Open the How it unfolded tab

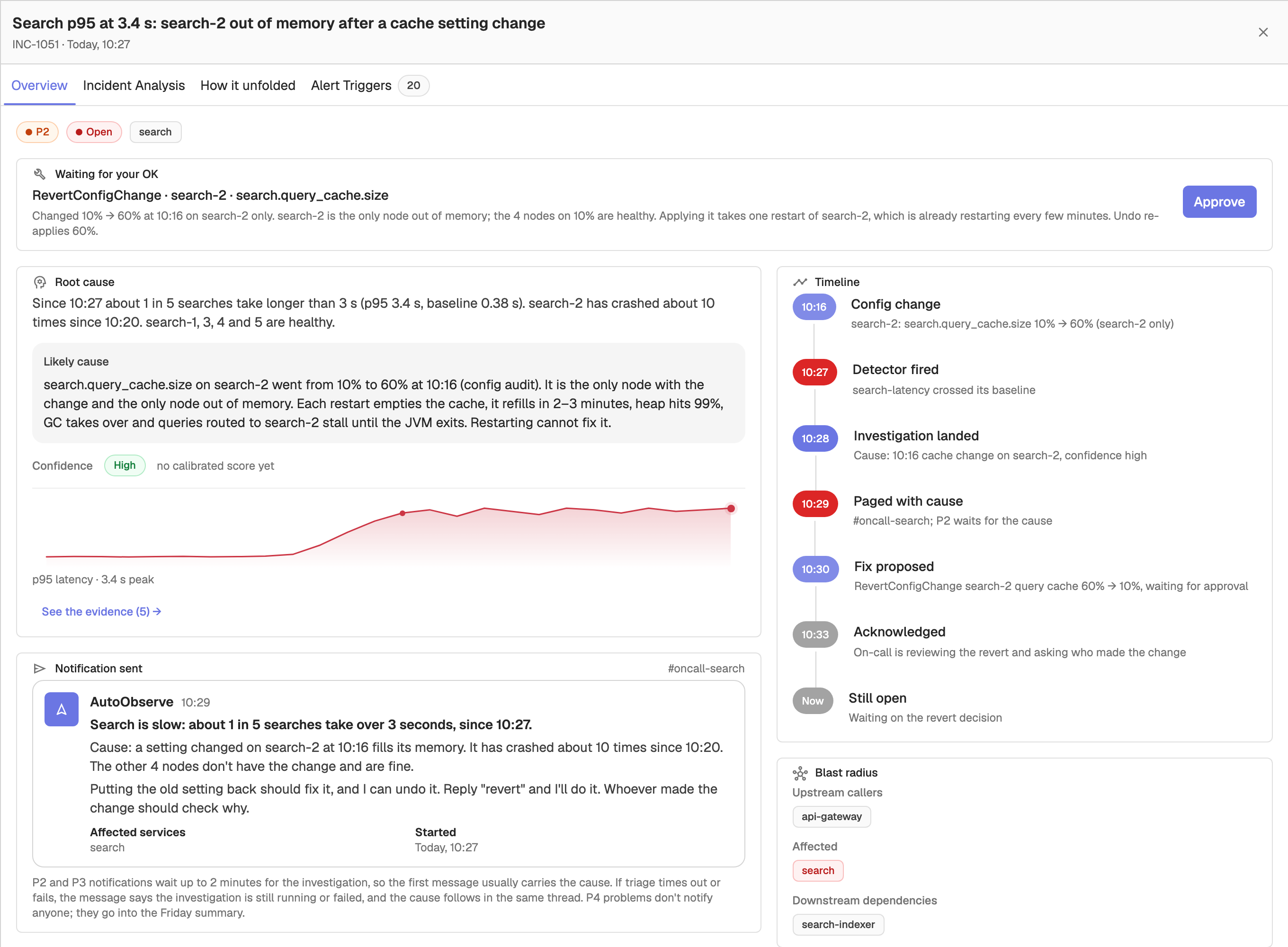click(x=248, y=85)
